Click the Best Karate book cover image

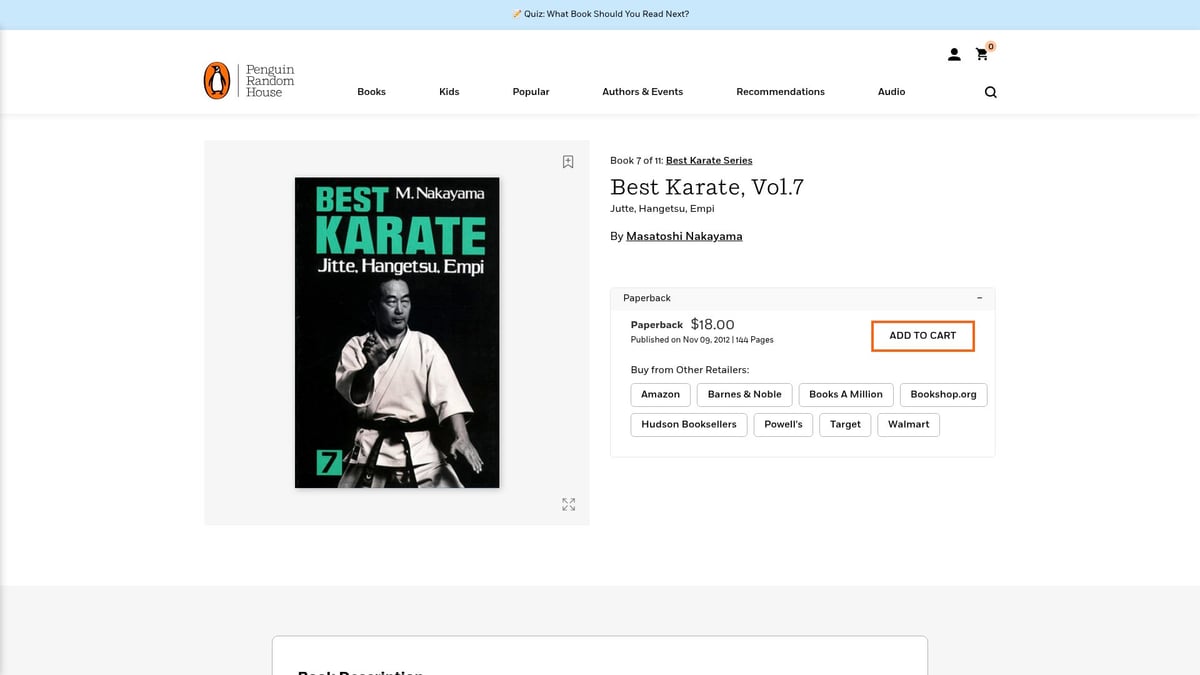click(397, 333)
